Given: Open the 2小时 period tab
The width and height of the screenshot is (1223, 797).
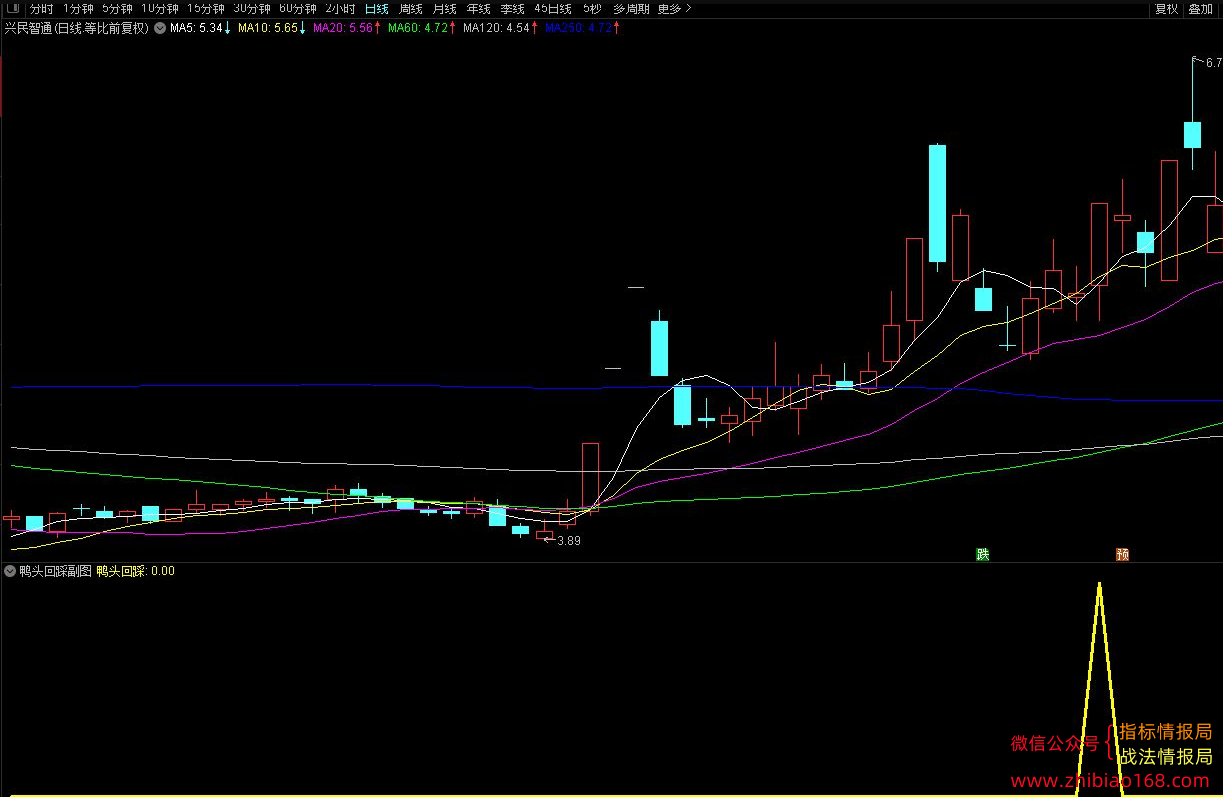Looking at the screenshot, I should 341,9.
